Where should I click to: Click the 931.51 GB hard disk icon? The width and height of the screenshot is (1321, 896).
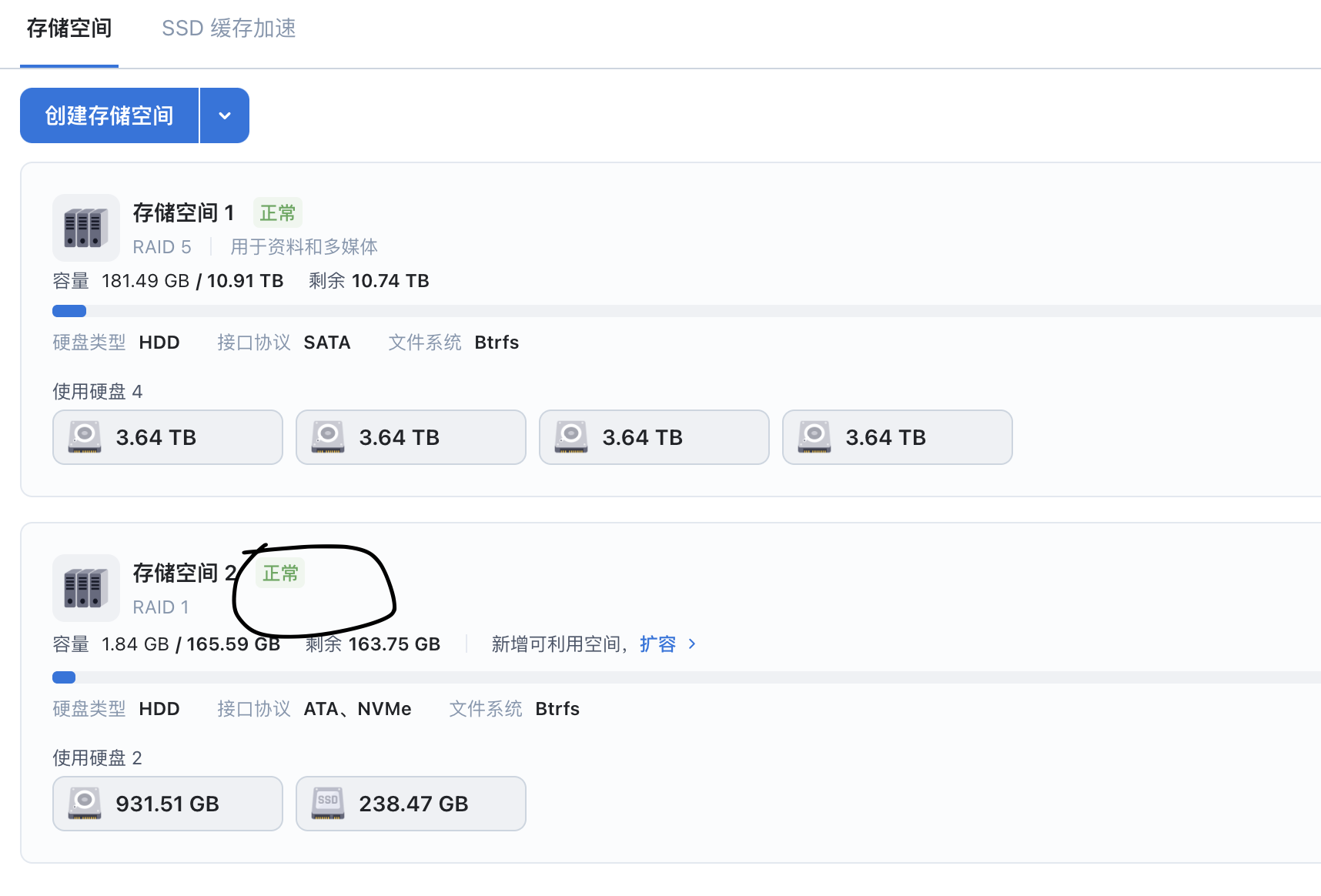tap(85, 804)
